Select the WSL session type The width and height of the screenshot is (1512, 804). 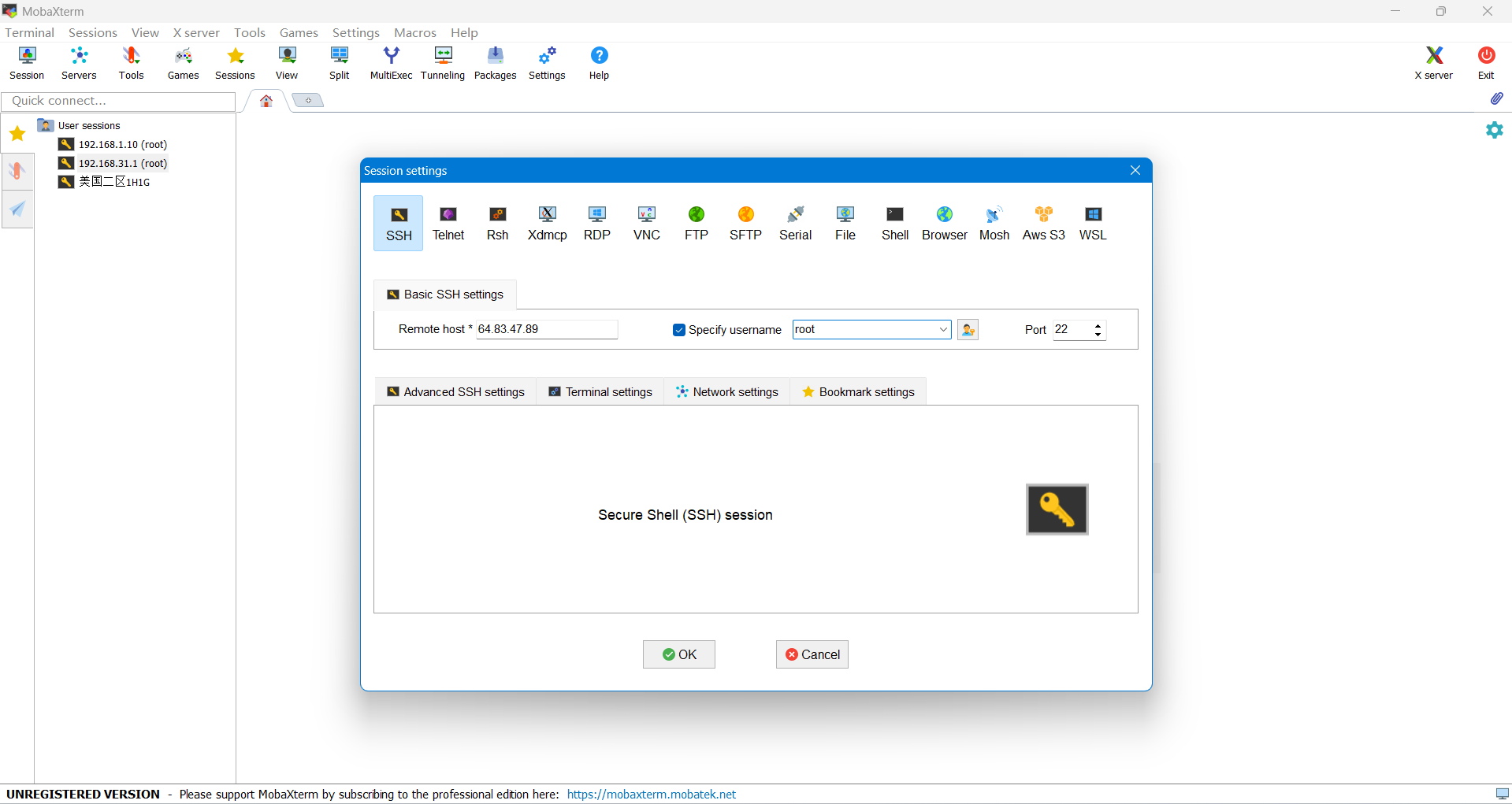pyautogui.click(x=1094, y=224)
